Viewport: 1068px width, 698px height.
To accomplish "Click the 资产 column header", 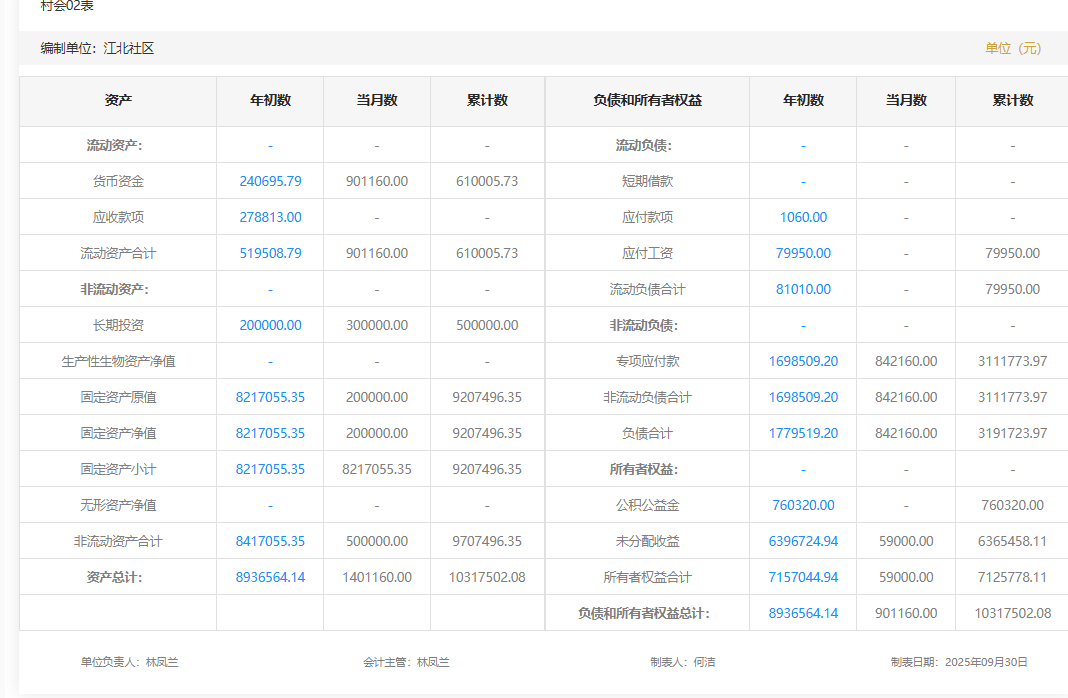I will (x=118, y=100).
